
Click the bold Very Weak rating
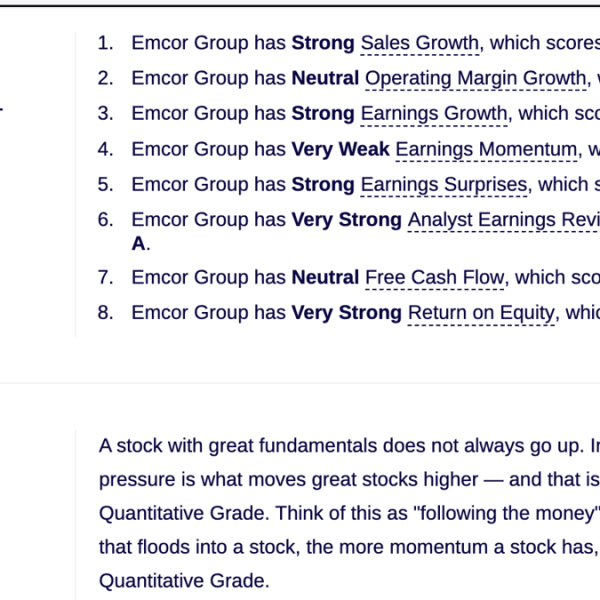pos(341,149)
